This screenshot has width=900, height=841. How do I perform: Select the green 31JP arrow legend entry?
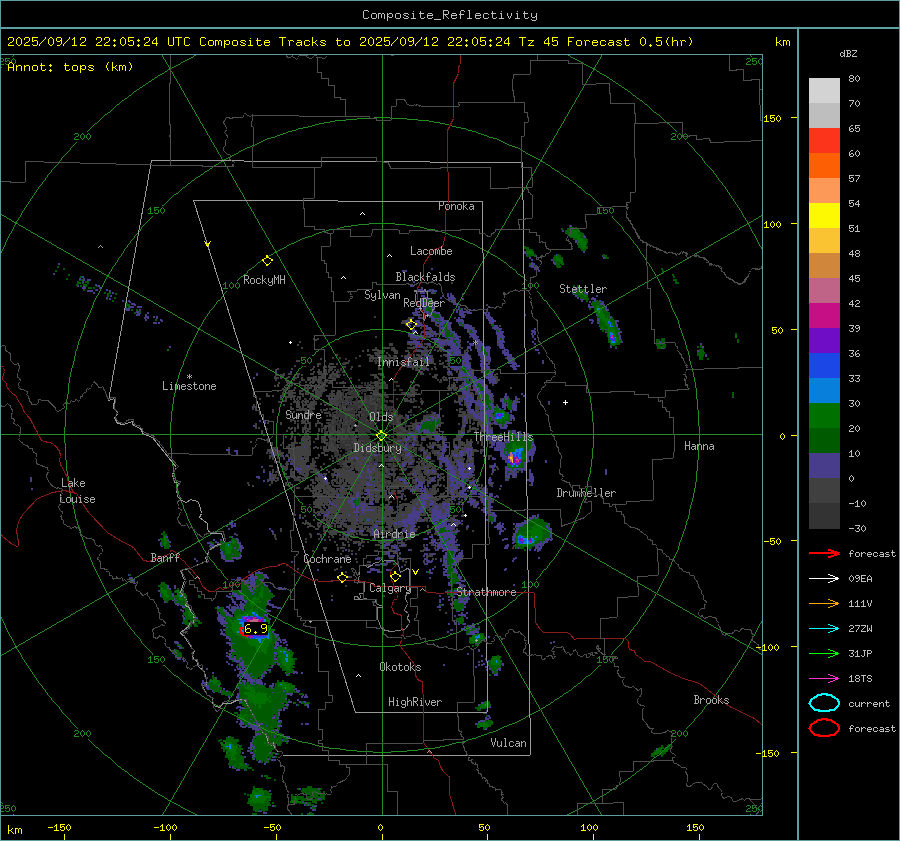[x=824, y=653]
